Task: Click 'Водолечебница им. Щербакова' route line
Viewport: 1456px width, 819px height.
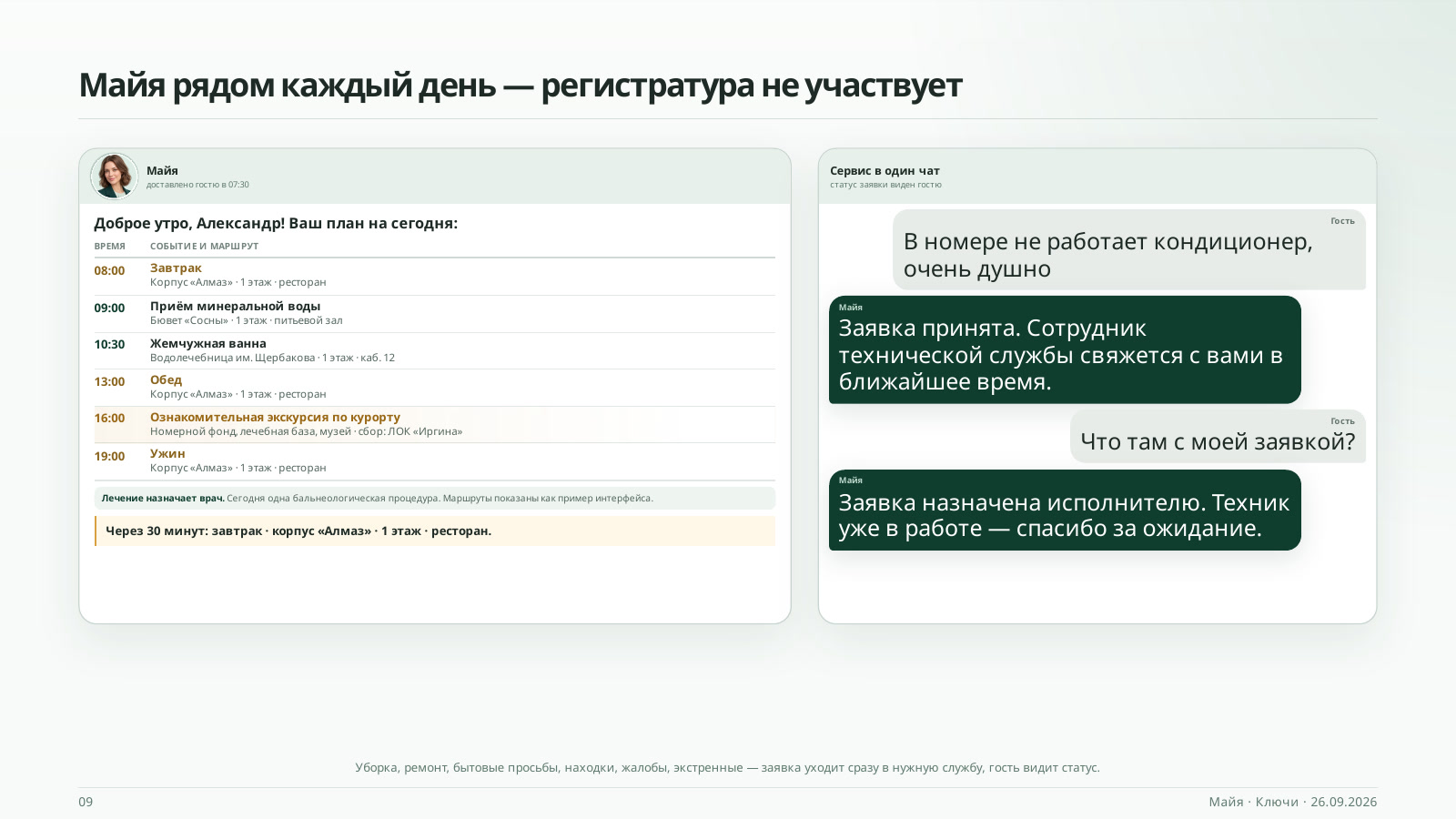Action: pyautogui.click(x=272, y=358)
